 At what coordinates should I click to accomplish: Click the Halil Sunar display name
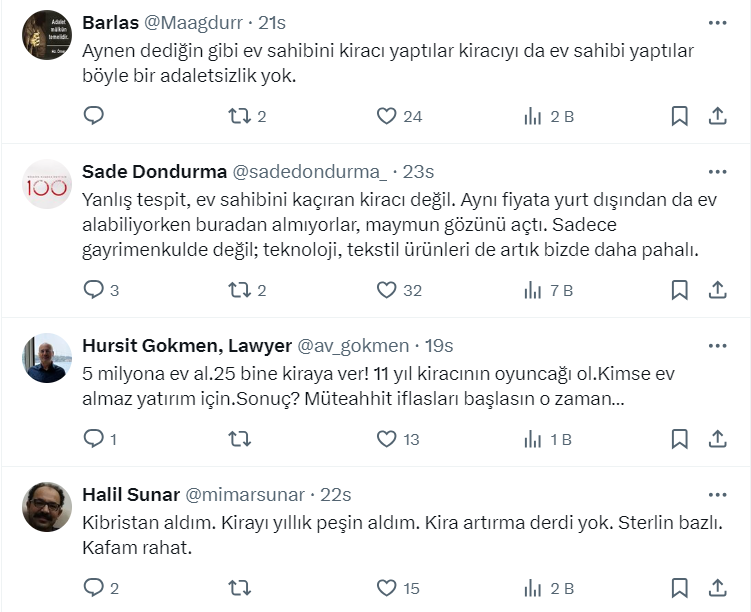131,494
